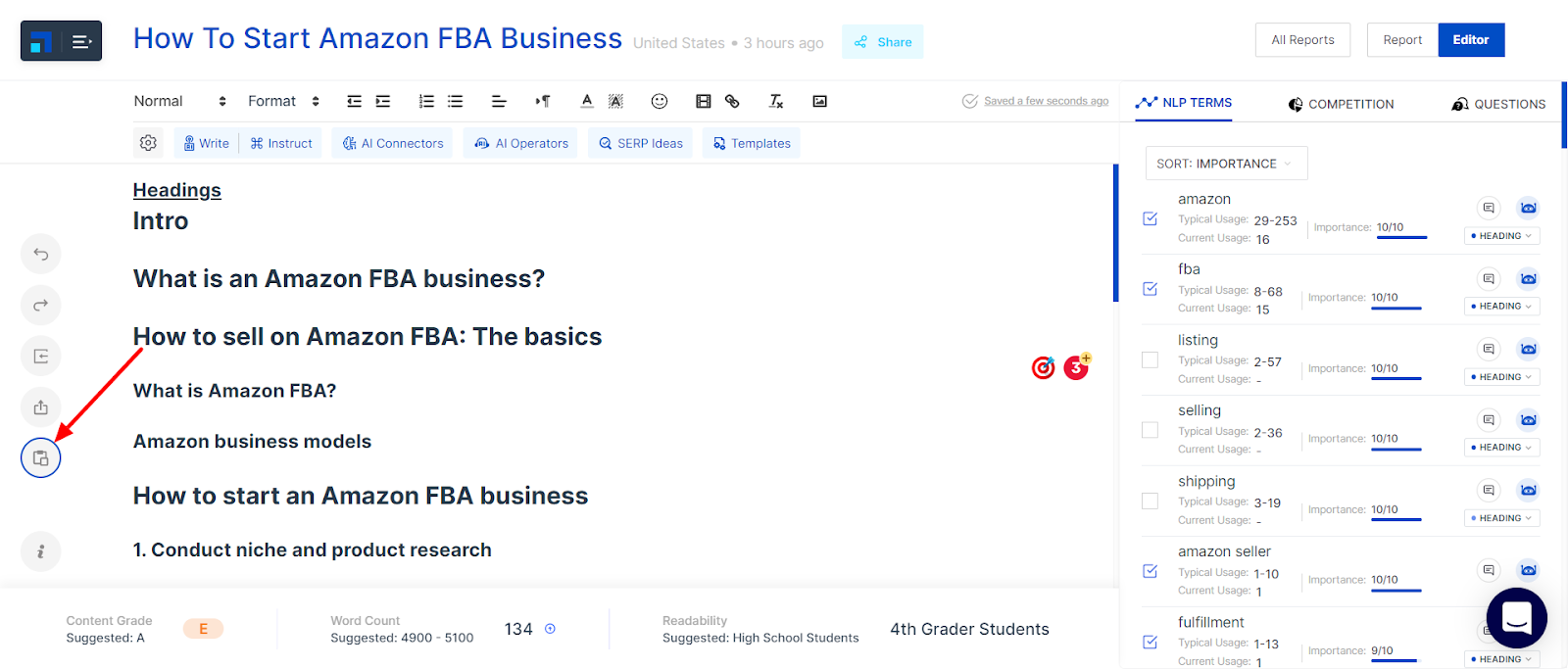Screen dimensions: 1568x669
Task: Check the shipping term checkbox
Action: (x=1151, y=501)
